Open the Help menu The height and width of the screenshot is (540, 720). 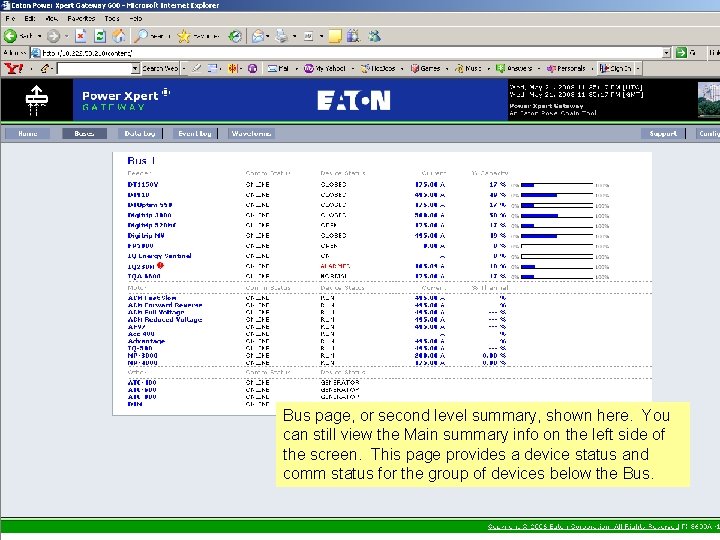(135, 18)
